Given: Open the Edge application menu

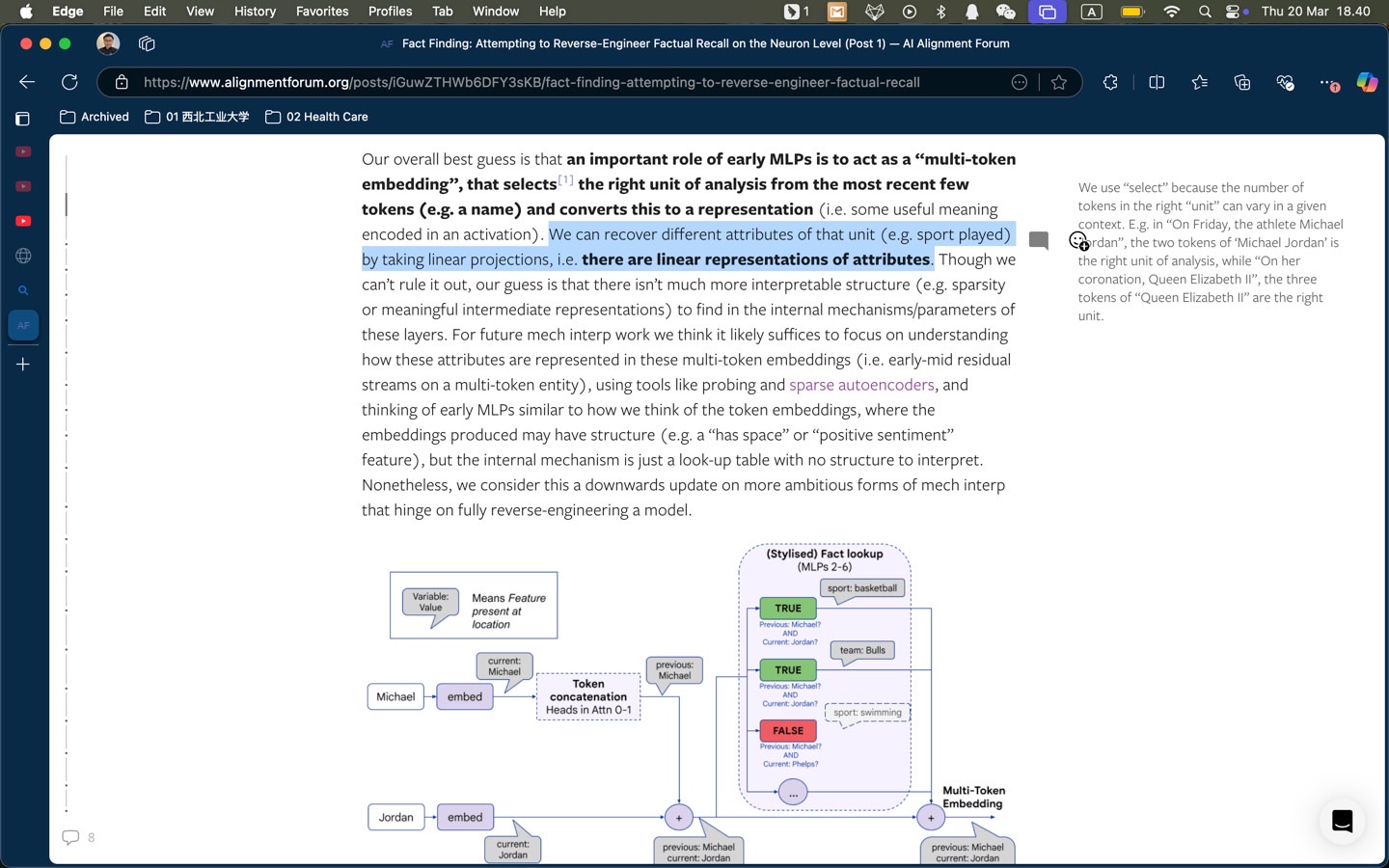Looking at the screenshot, I should [x=68, y=12].
